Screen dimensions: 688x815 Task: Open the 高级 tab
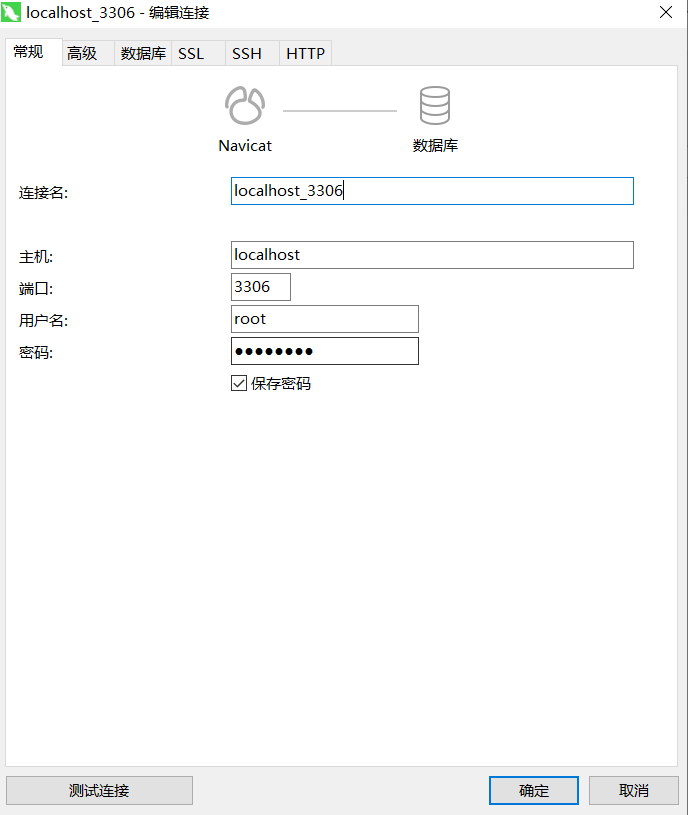pos(82,54)
